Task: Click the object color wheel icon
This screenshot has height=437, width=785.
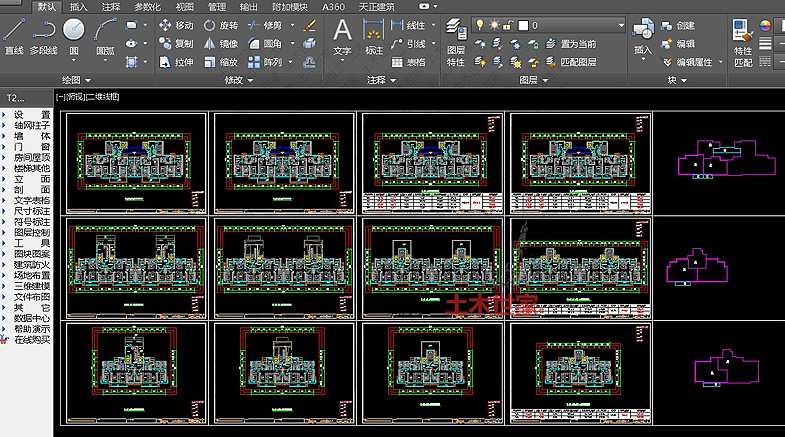Action: pyautogui.click(x=765, y=25)
